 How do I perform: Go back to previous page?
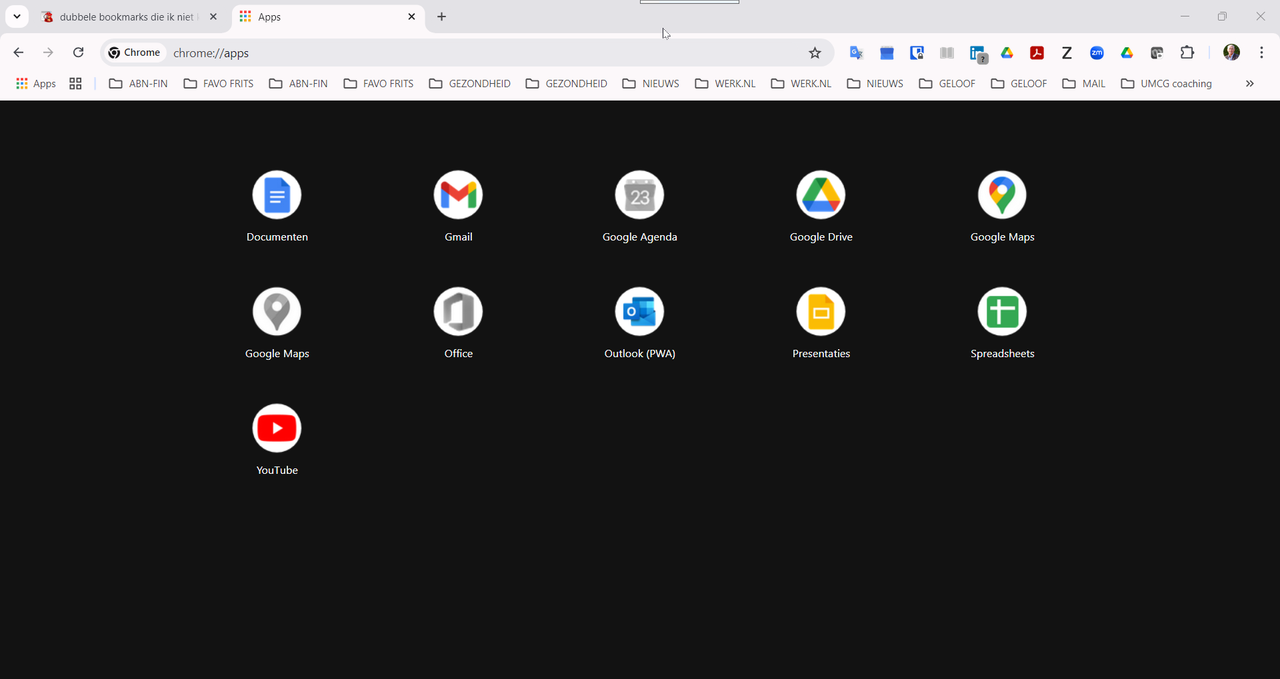tap(18, 53)
